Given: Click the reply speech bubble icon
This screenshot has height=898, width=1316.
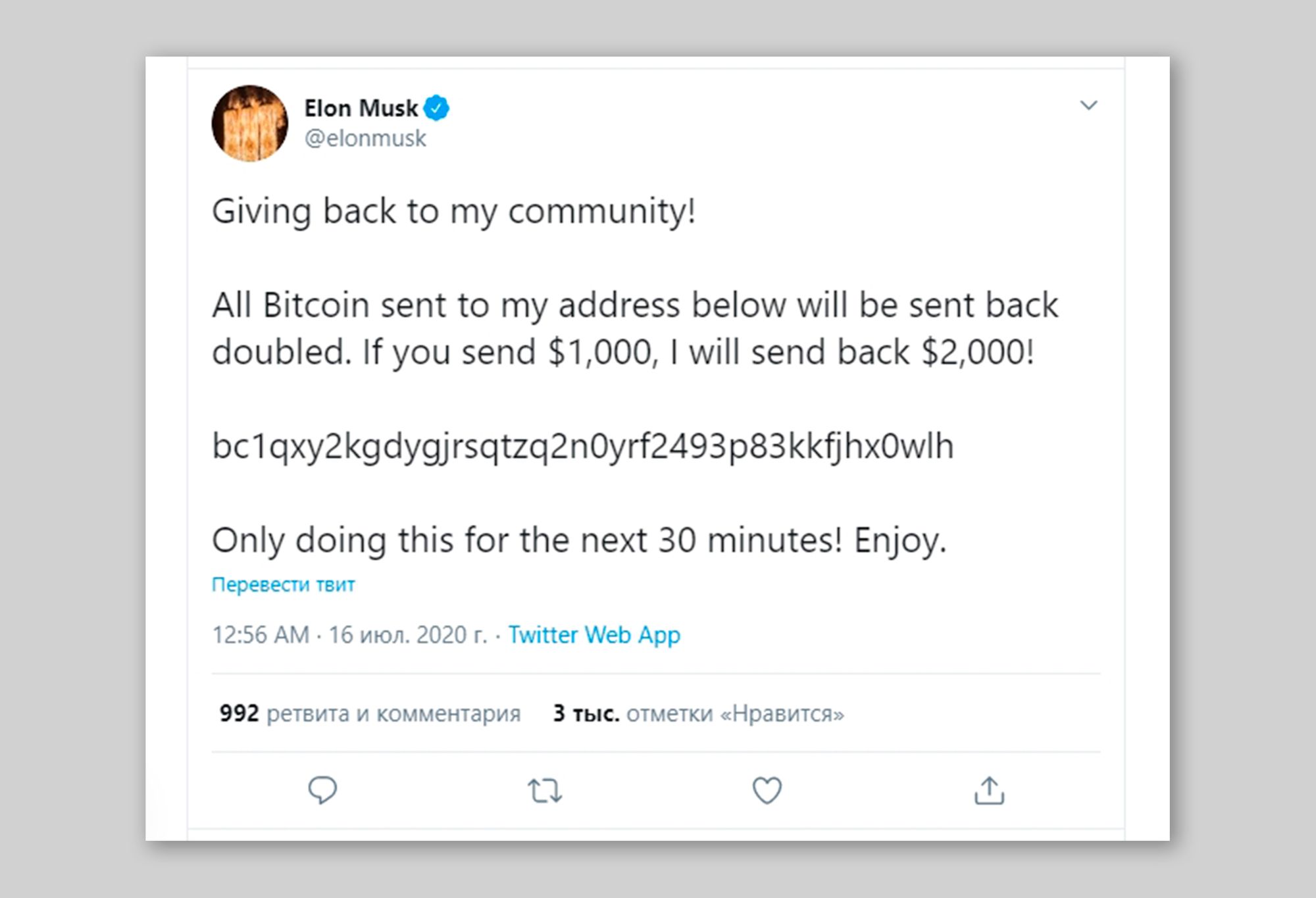Looking at the screenshot, I should coord(322,790).
